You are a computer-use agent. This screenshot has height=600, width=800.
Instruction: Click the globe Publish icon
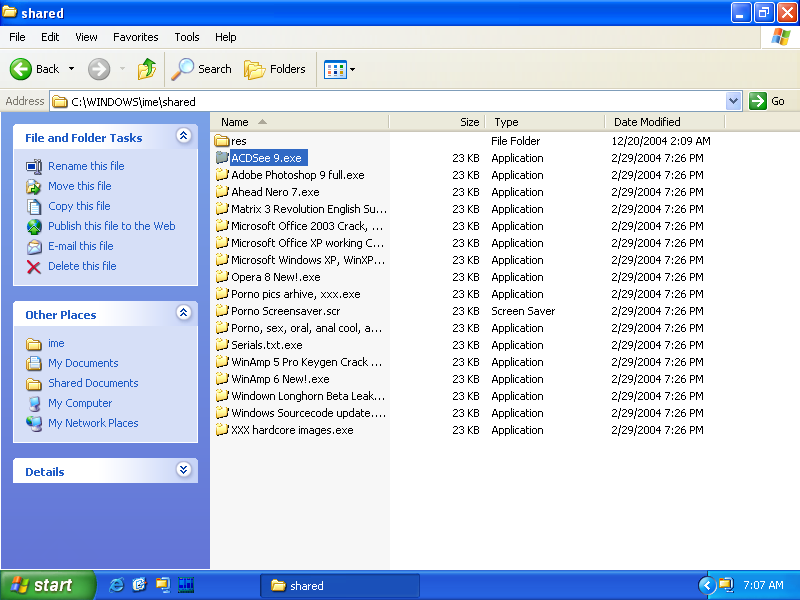tap(34, 227)
